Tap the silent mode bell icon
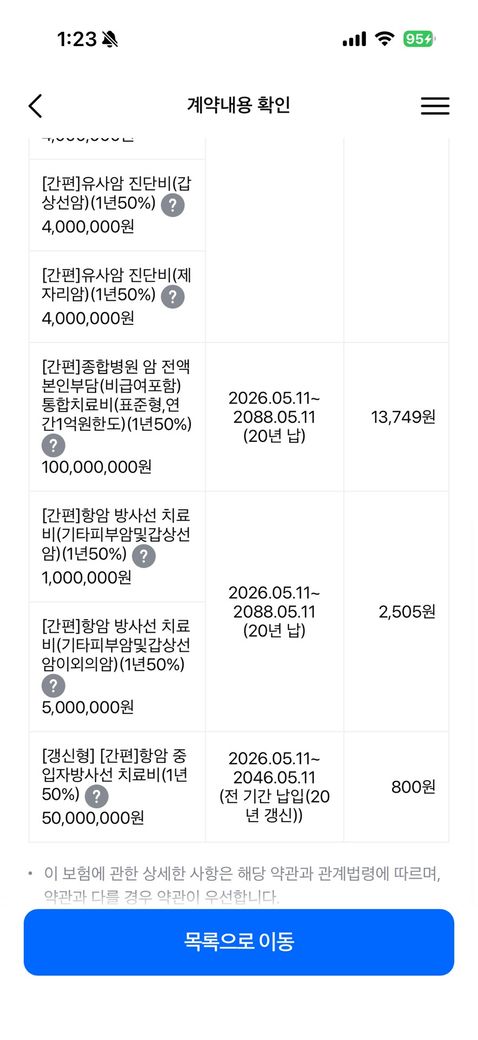Screen dimensions: 478x1040 (110, 40)
